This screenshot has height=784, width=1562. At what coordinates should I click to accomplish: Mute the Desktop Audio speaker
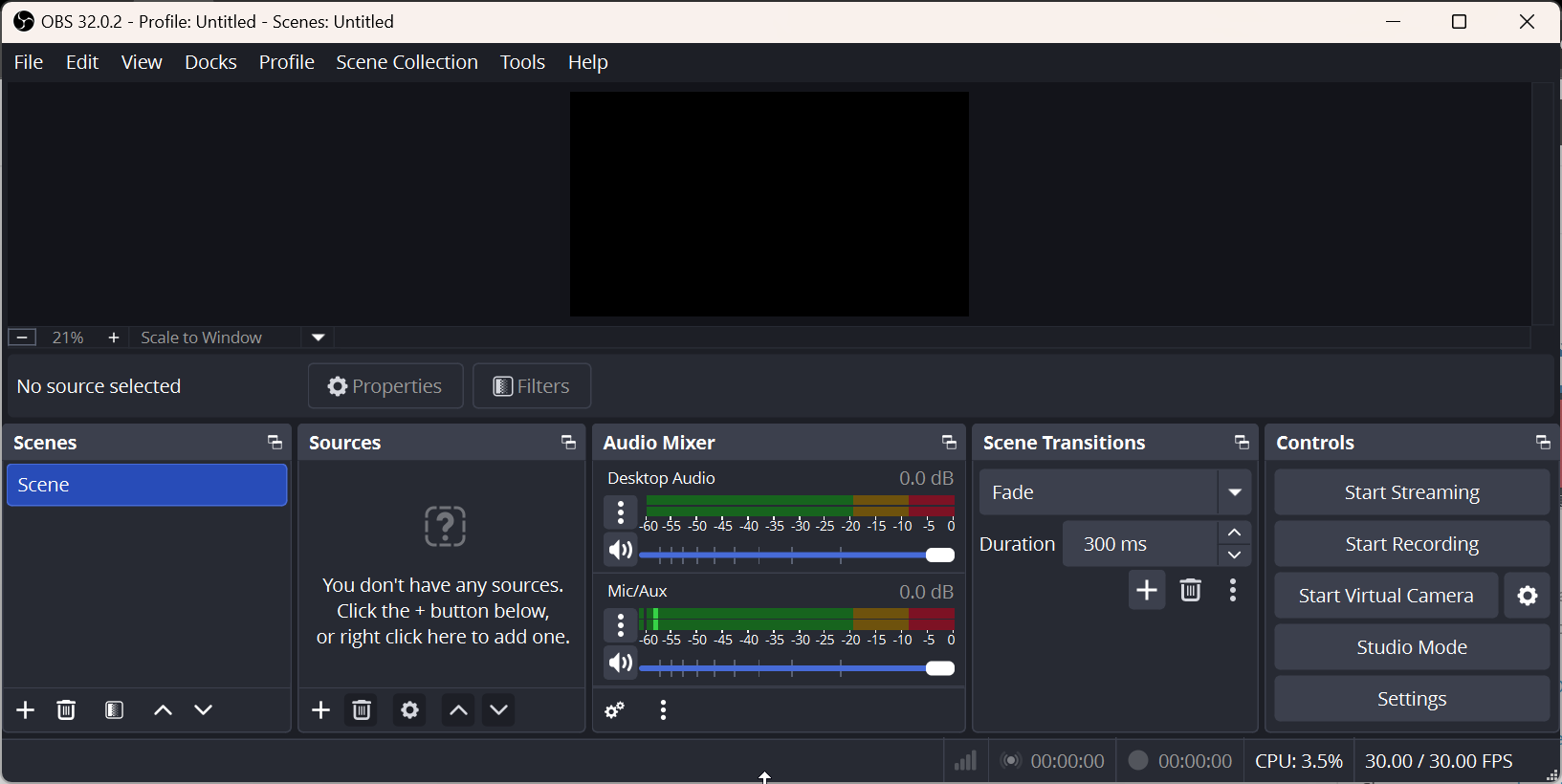[621, 552]
